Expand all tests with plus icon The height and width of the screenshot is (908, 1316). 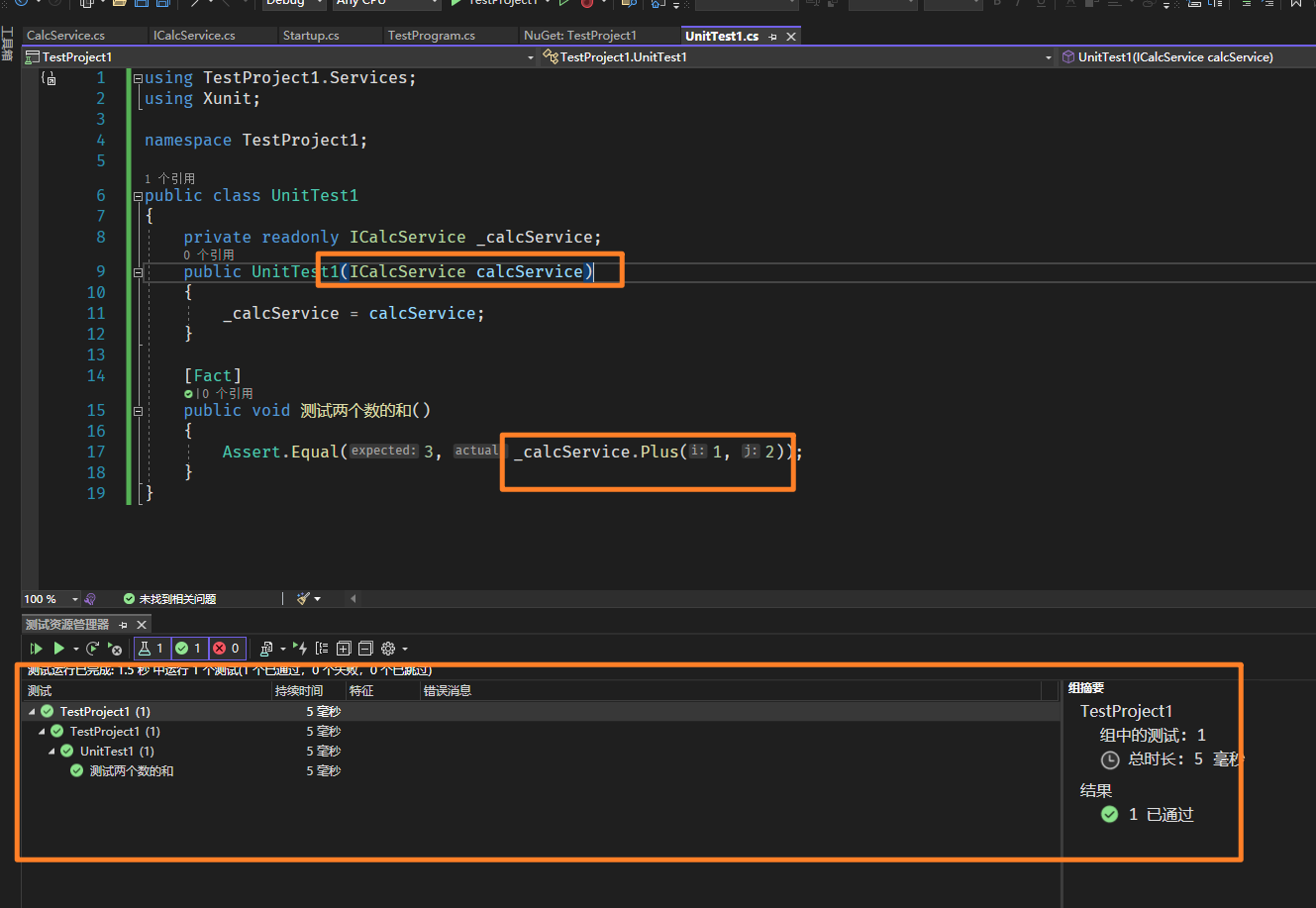[x=344, y=649]
